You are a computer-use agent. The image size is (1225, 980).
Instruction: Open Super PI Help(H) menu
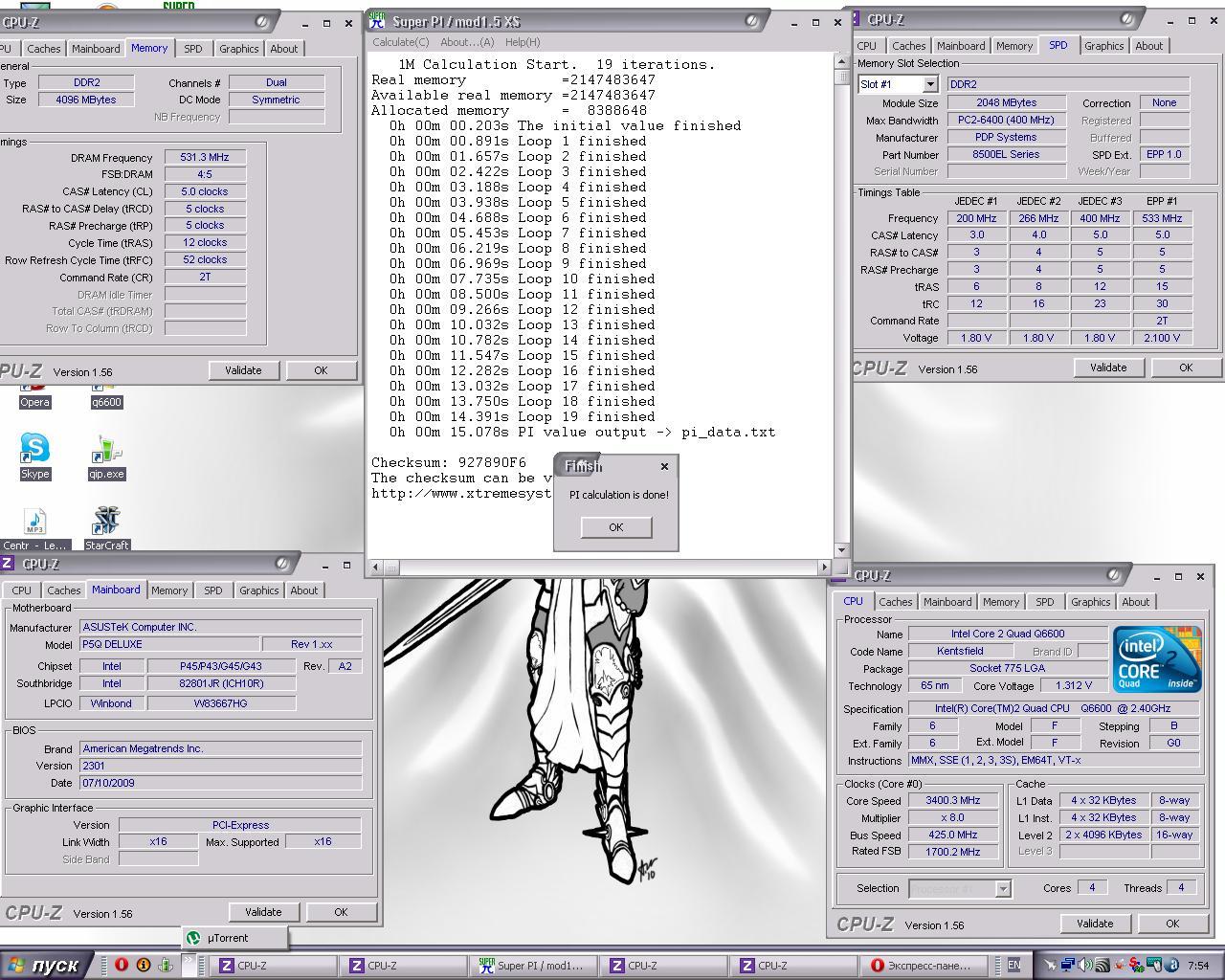click(522, 42)
